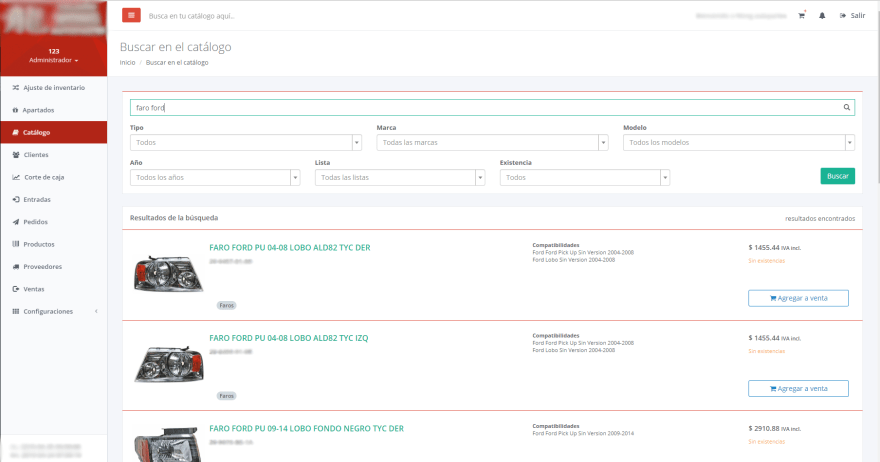
Task: Click the top catalog search bar
Action: [191, 16]
